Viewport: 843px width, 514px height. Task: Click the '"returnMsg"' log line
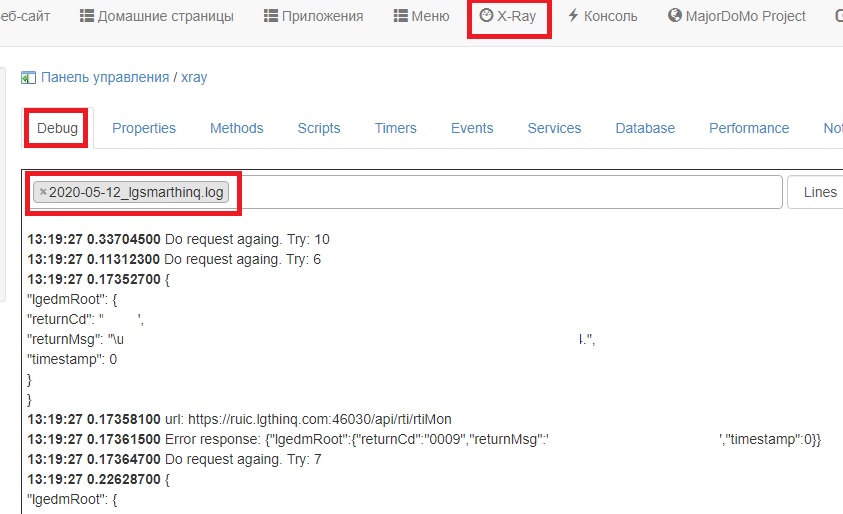(311, 339)
